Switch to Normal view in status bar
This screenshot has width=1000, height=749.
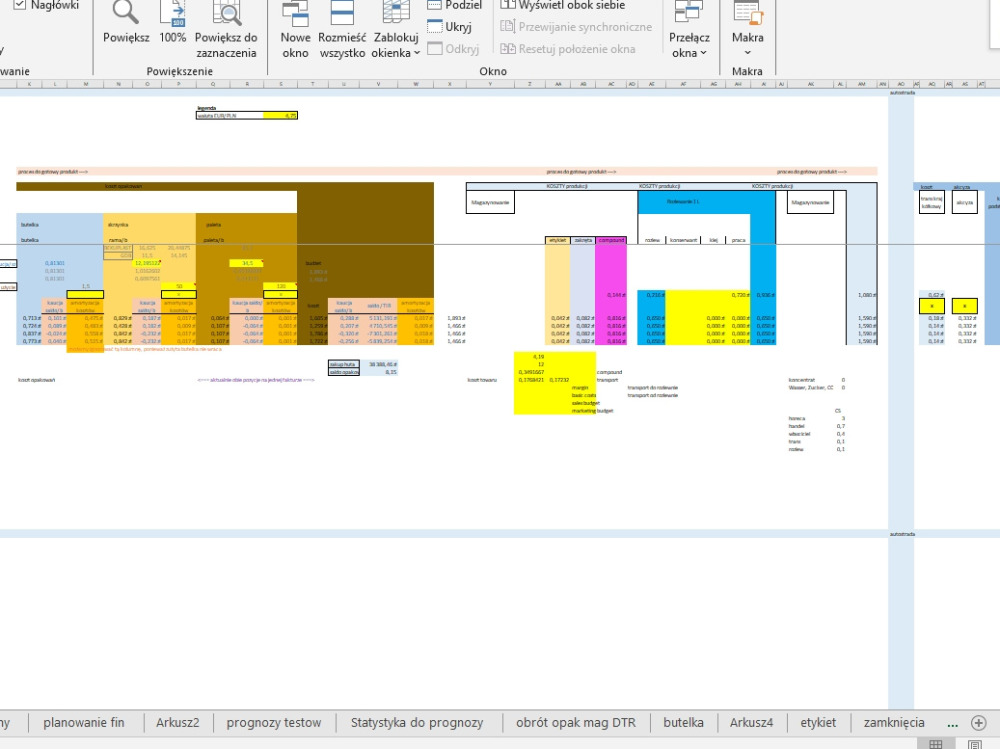936,744
